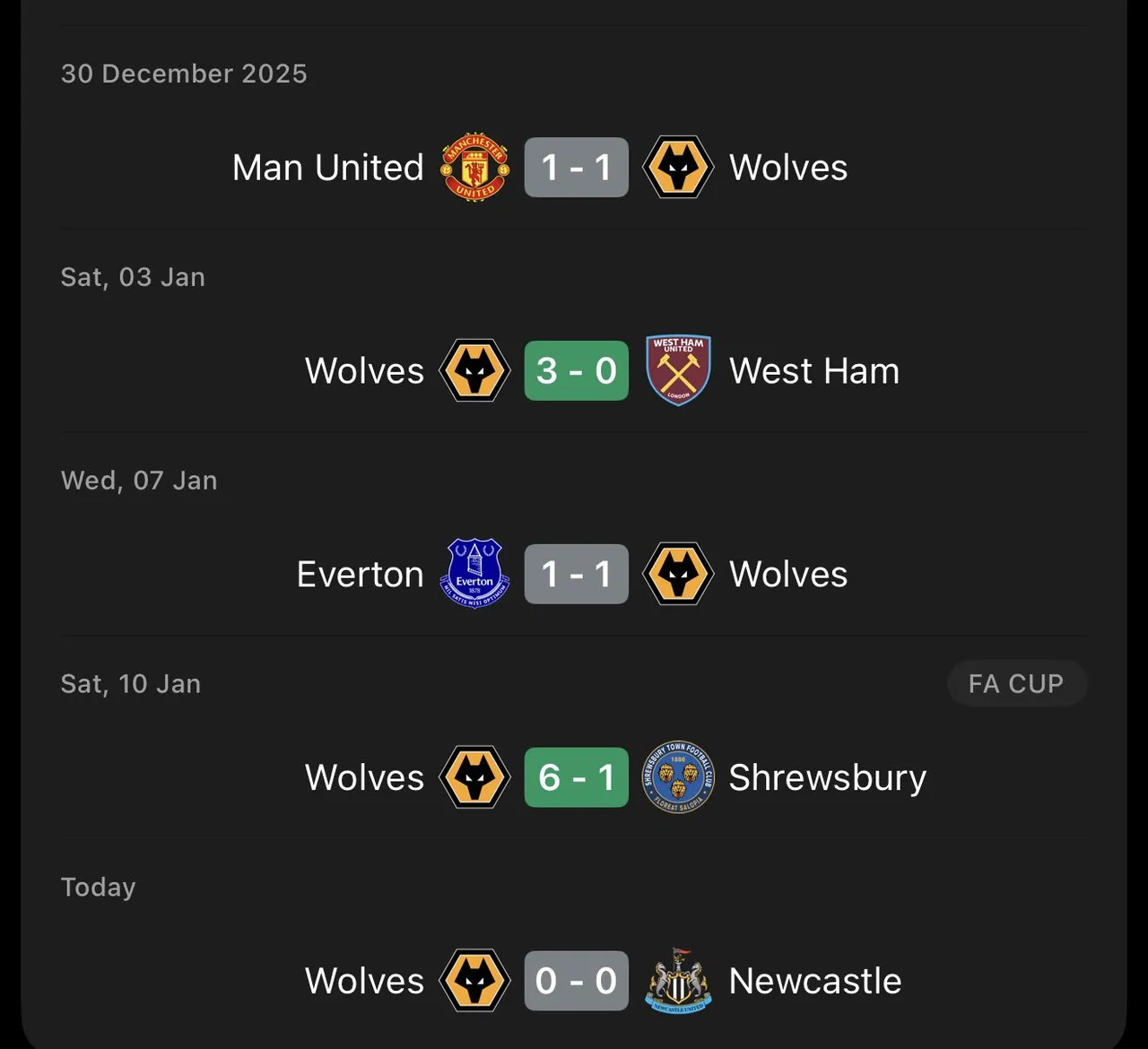Click Wolves crest beside the 6 - 1 score

coord(474,777)
